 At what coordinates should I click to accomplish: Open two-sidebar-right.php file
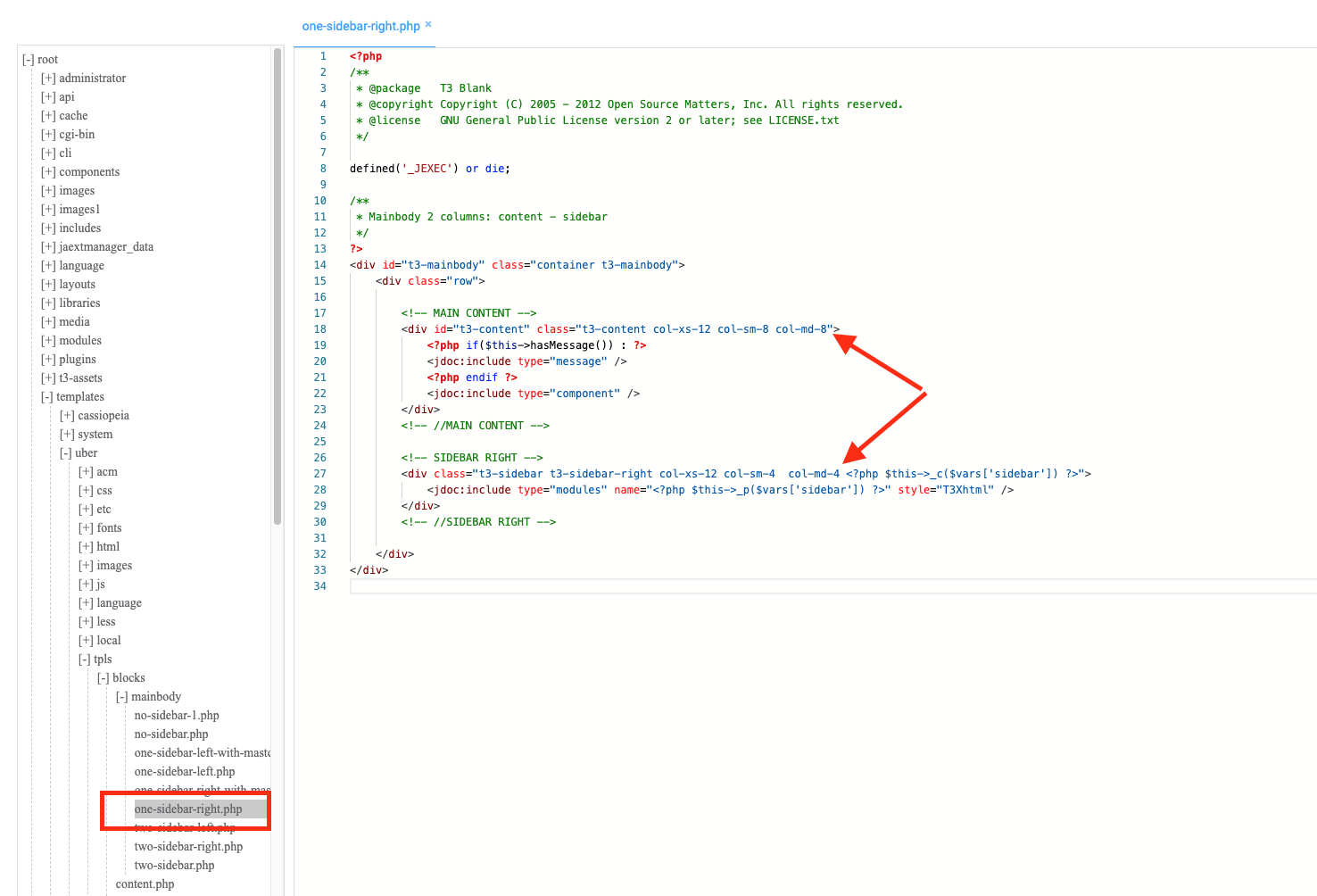click(x=188, y=847)
